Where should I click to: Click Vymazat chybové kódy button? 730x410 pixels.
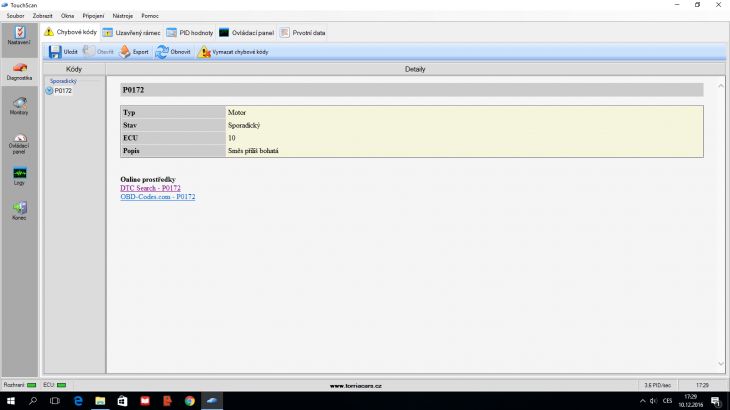[233, 52]
